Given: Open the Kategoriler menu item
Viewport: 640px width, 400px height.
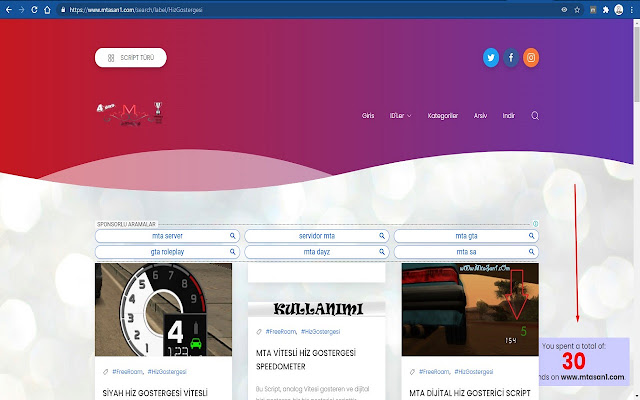Looking at the screenshot, I should point(442,116).
